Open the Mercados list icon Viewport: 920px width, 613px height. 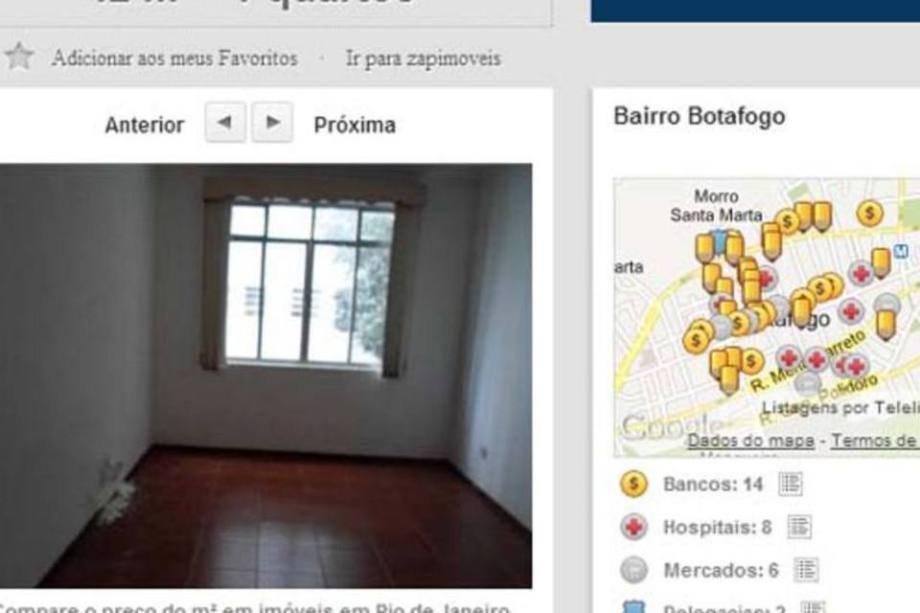(806, 570)
